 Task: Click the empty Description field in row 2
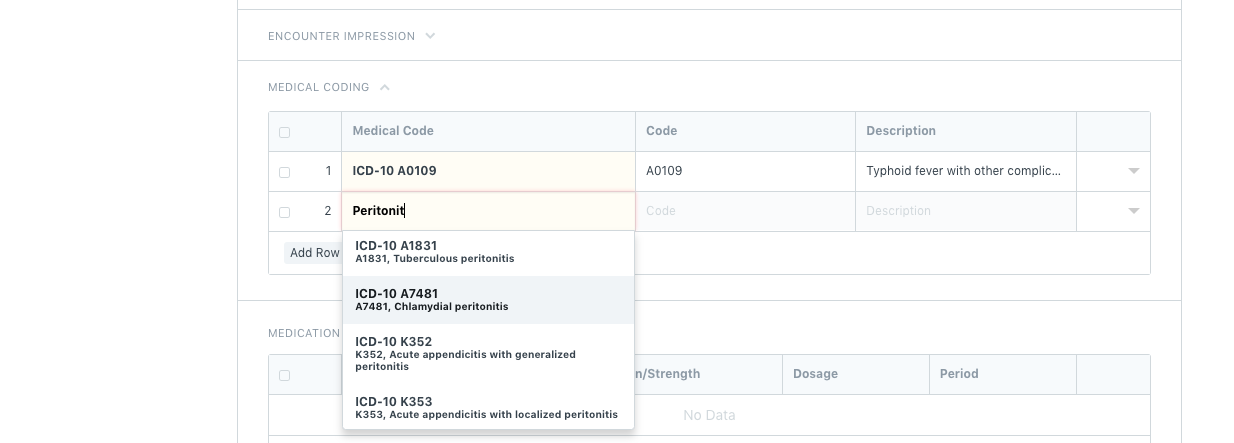[x=965, y=211]
